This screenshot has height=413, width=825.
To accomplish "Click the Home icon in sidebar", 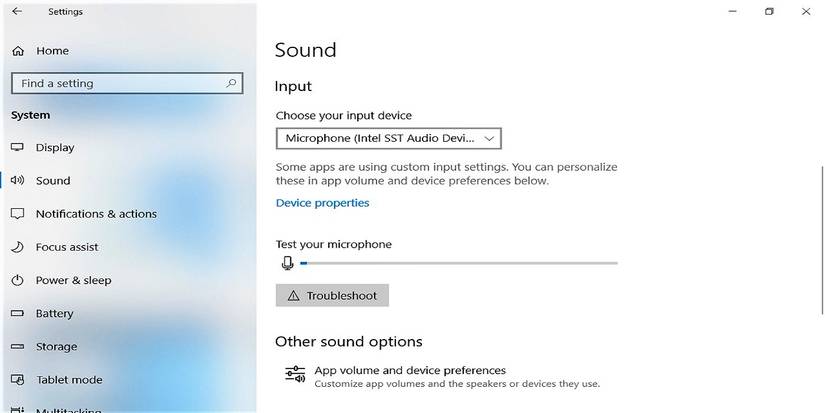I will point(17,51).
